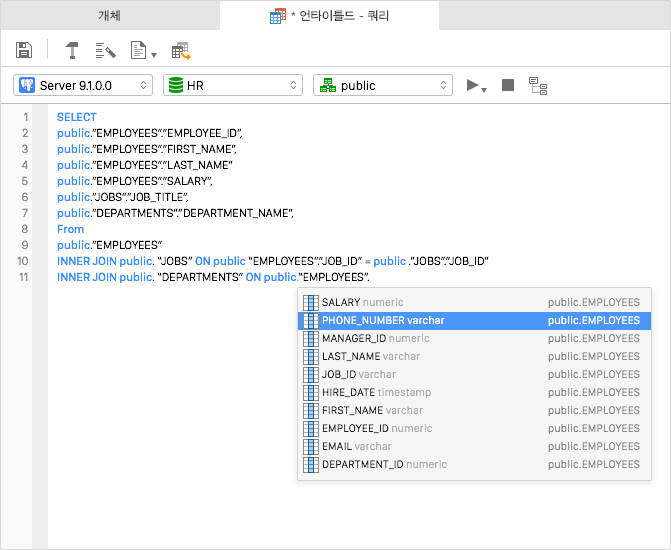Click the Explain query plan icon
671x550 pixels.
[538, 86]
